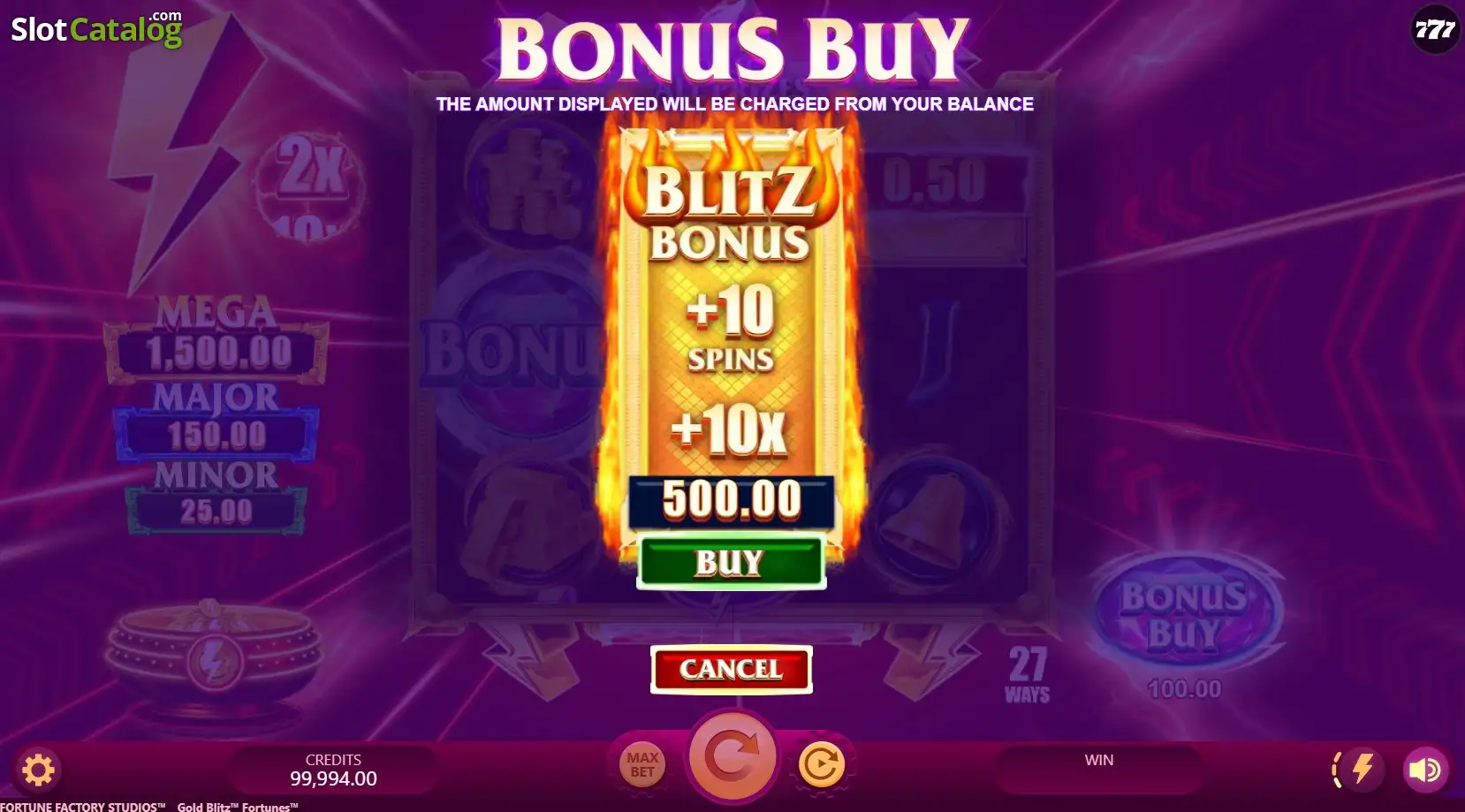
Task: Select the Mega 1,500.00 jackpot panel
Action: click(x=217, y=340)
